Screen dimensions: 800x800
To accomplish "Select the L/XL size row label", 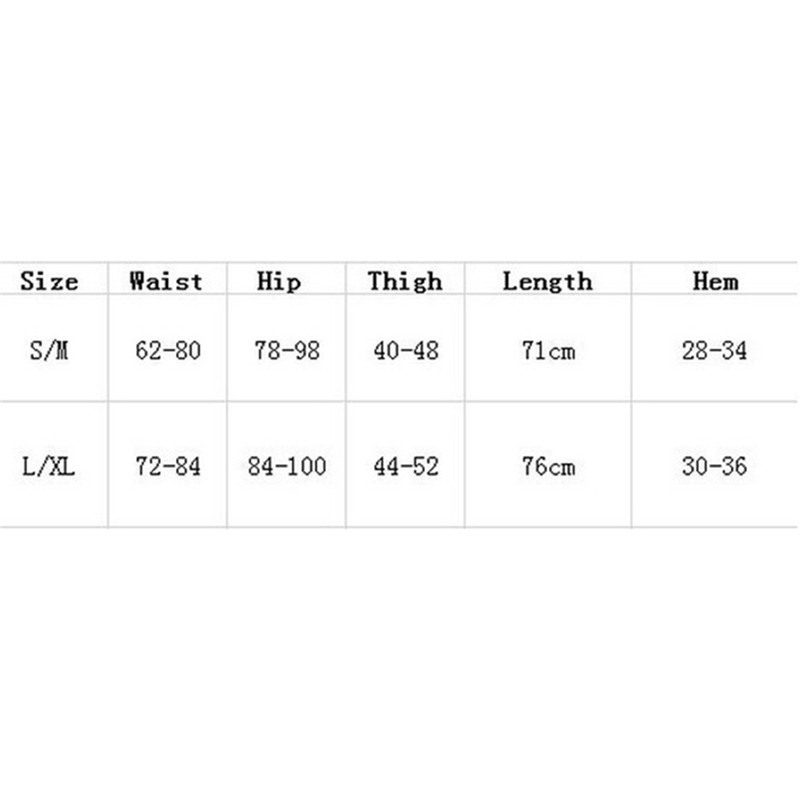I will coord(49,467).
